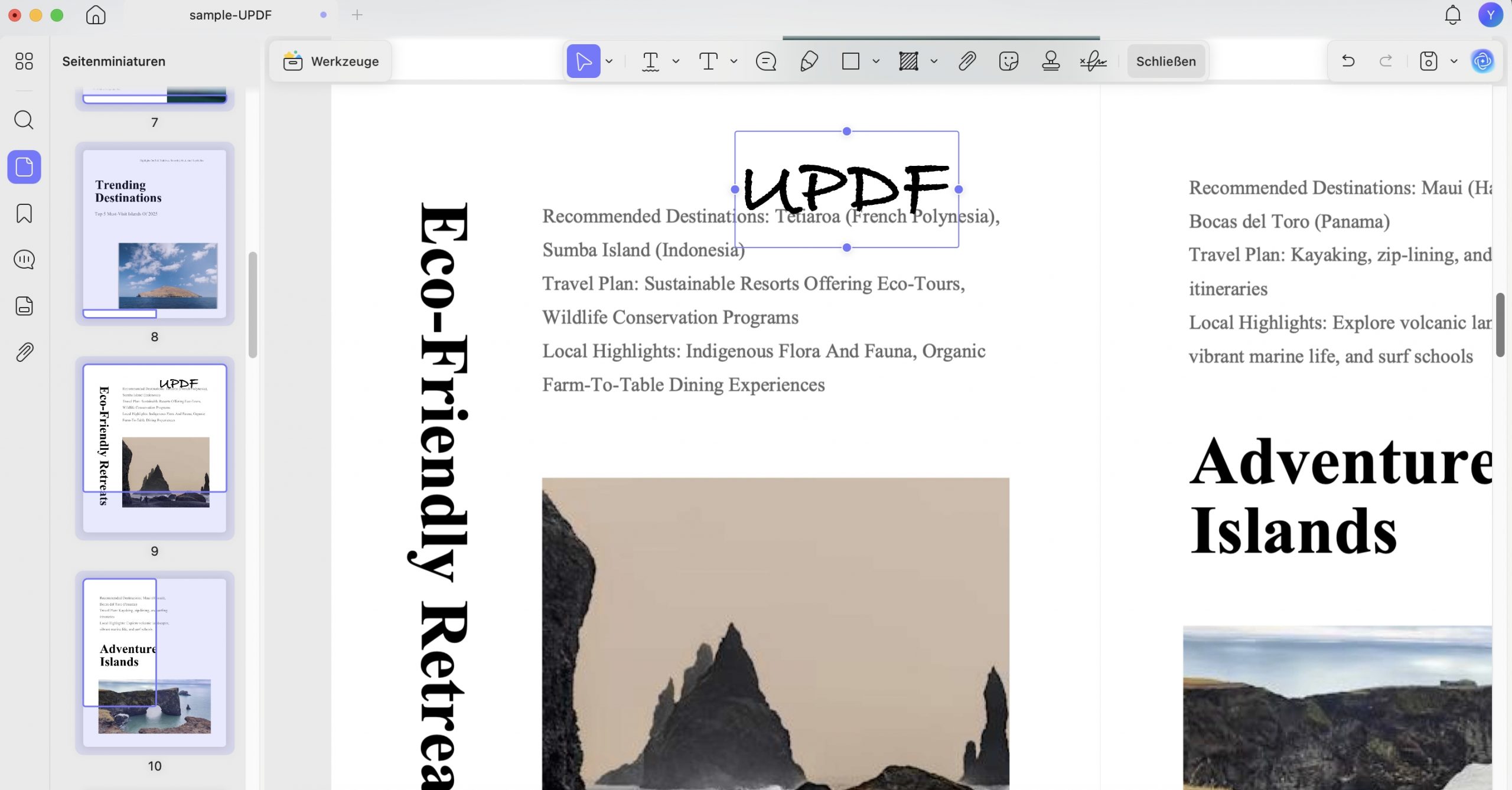The height and width of the screenshot is (790, 1512).
Task: Expand rectangle shape options arrow
Action: (x=876, y=61)
